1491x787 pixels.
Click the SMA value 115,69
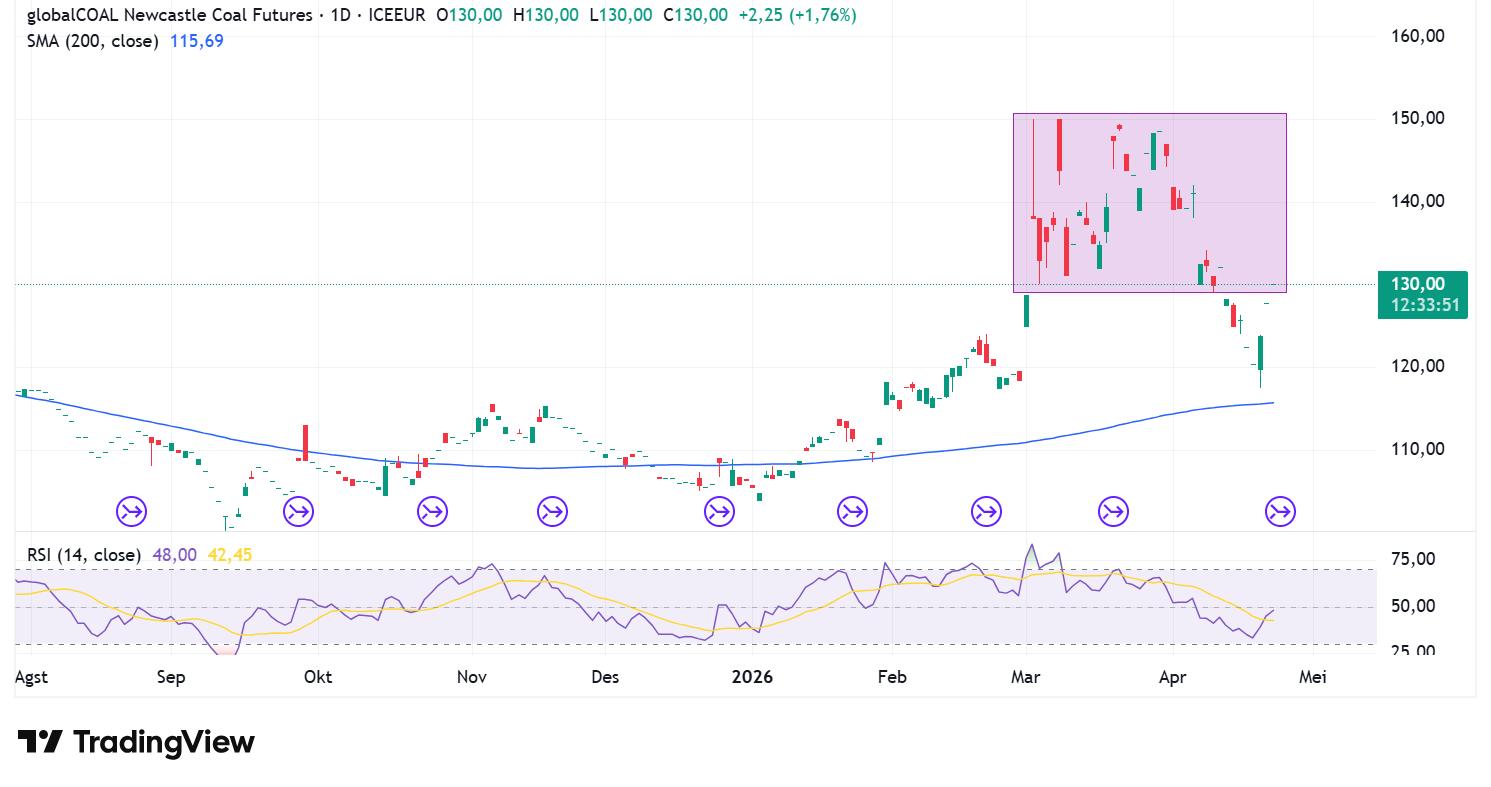tap(197, 42)
